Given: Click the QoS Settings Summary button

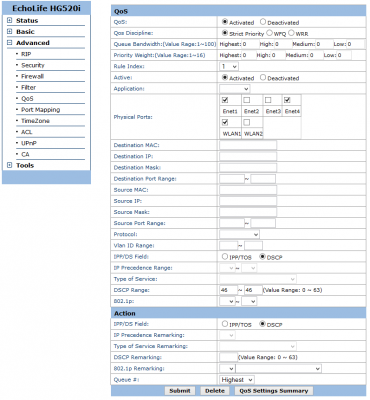Looking at the screenshot, I should pos(274,391).
